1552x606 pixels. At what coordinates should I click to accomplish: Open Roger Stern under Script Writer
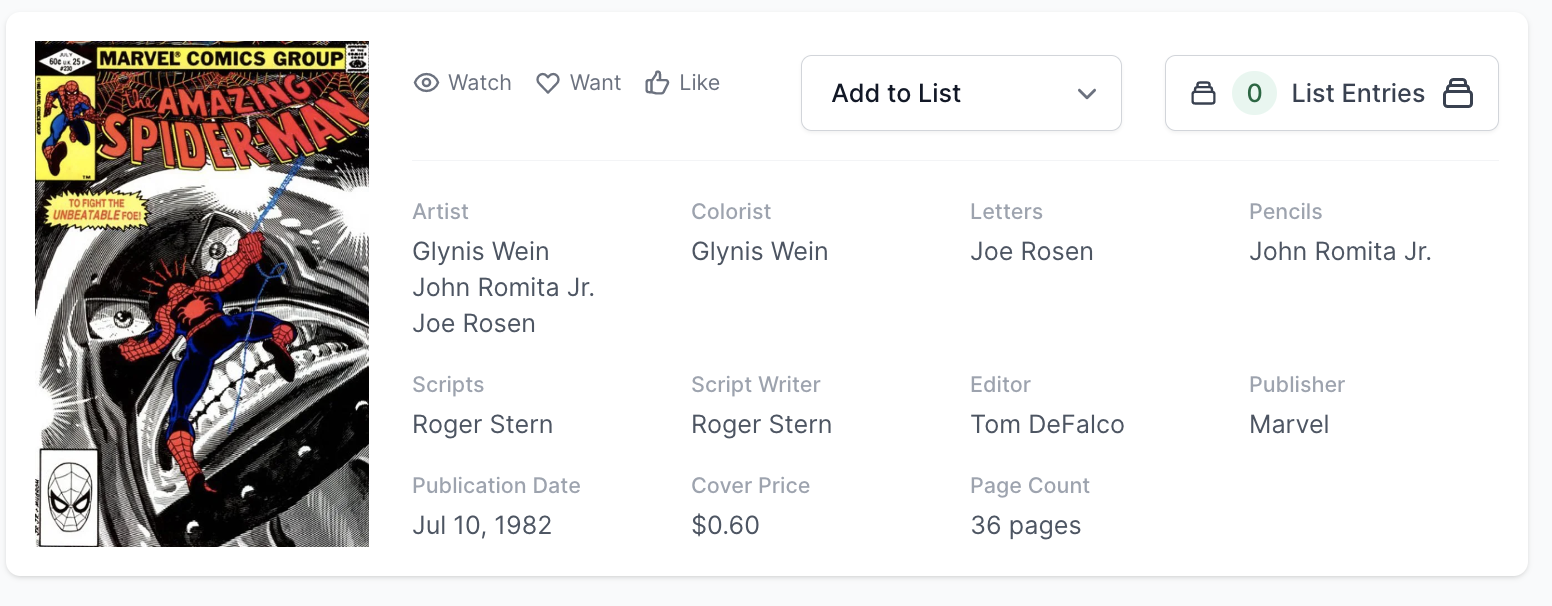coord(761,425)
